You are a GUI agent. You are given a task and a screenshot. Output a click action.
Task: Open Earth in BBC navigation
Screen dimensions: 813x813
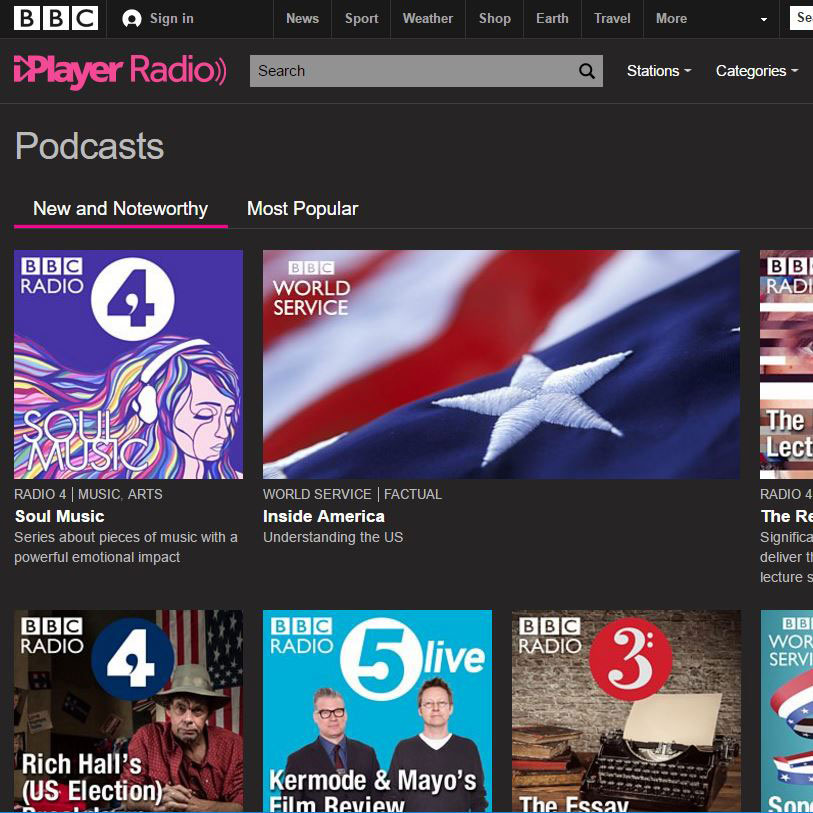pos(552,19)
